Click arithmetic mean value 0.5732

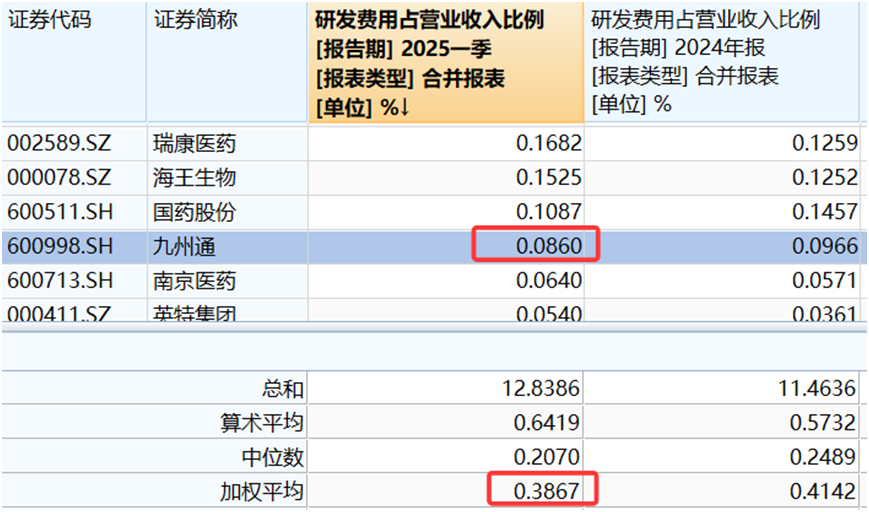pos(823,423)
